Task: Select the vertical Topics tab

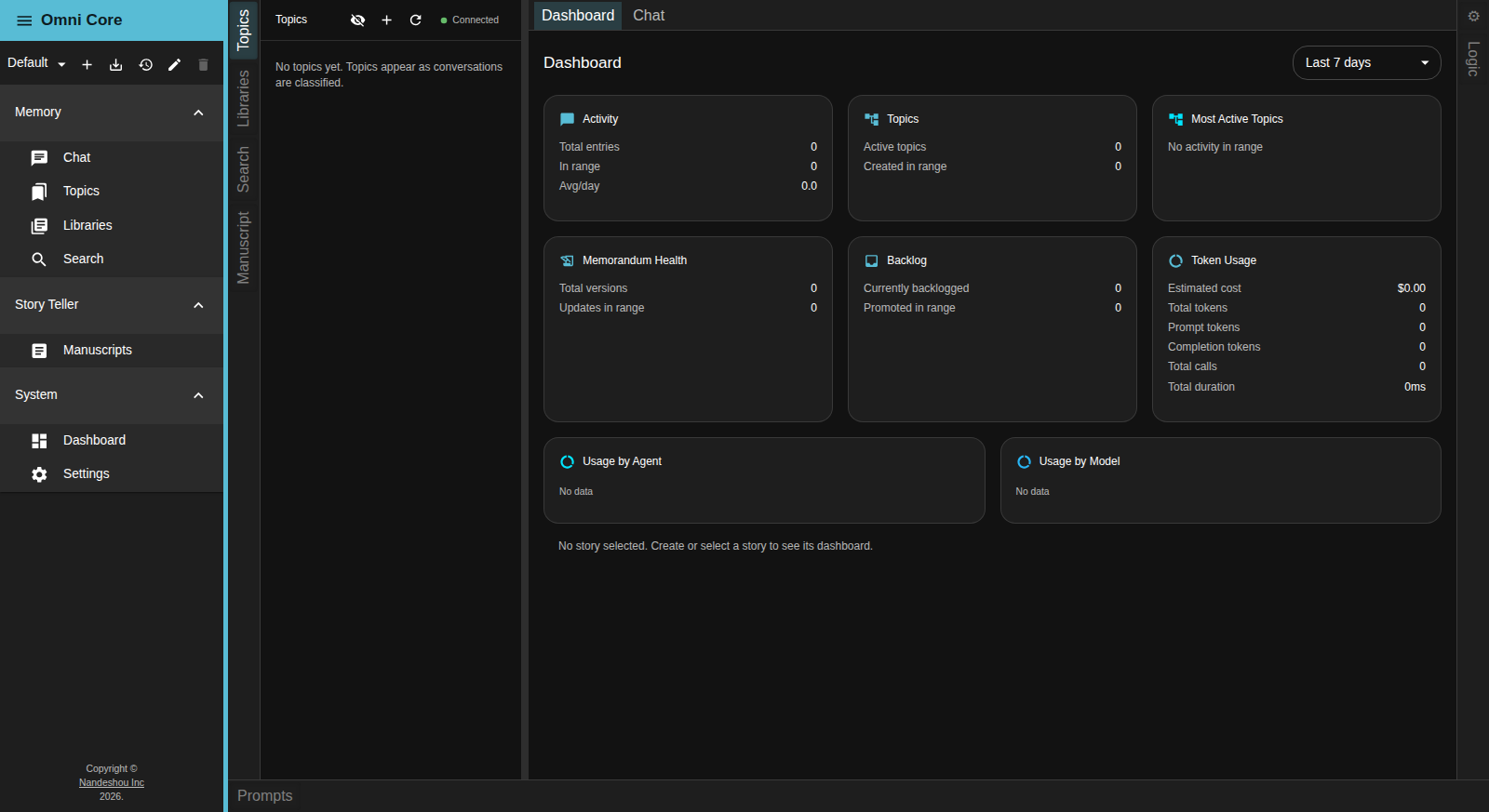Action: point(244,30)
